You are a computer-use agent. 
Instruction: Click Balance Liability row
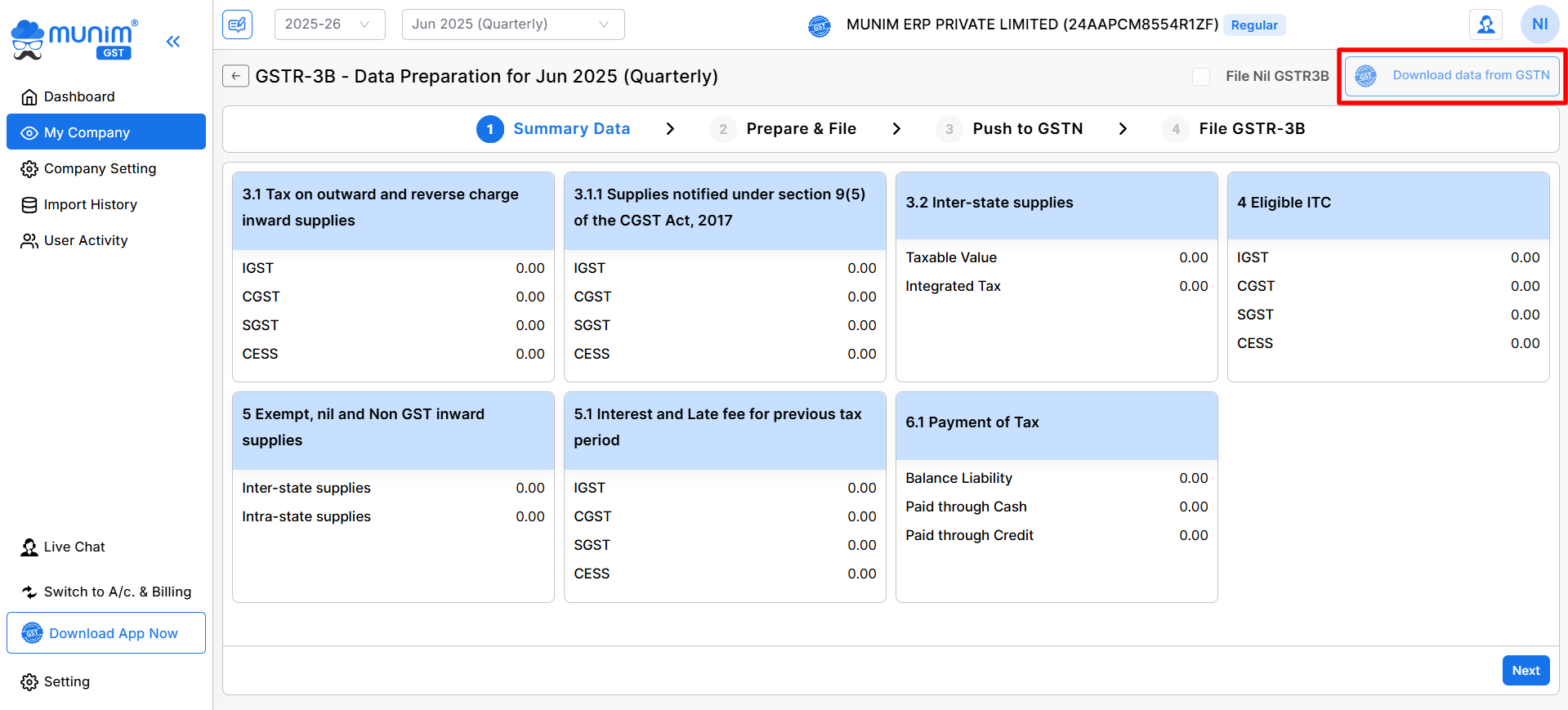[x=1057, y=478]
